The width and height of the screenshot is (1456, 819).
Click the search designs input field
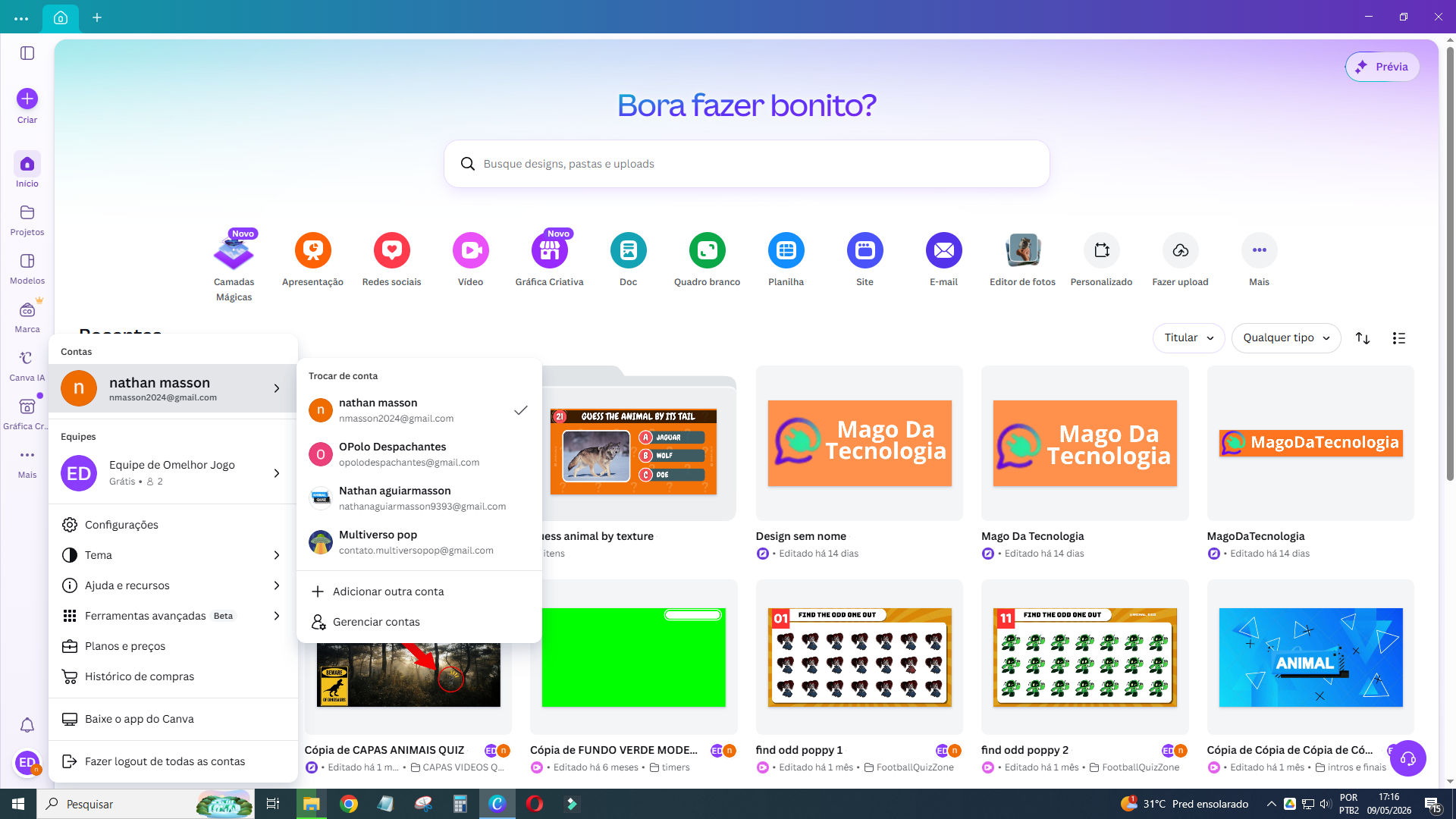coord(746,164)
